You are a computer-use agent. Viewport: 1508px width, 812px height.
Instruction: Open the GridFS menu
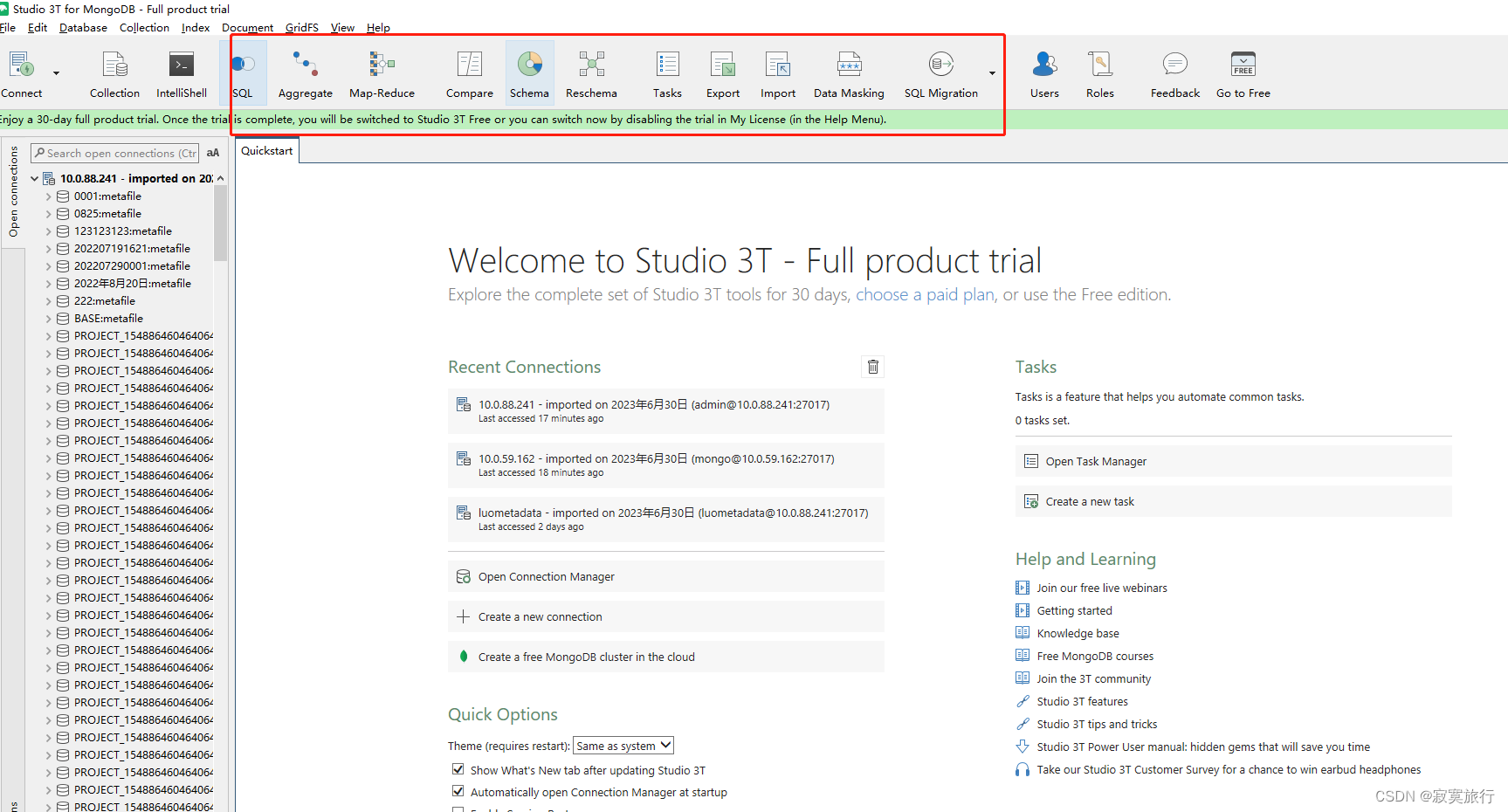(302, 27)
